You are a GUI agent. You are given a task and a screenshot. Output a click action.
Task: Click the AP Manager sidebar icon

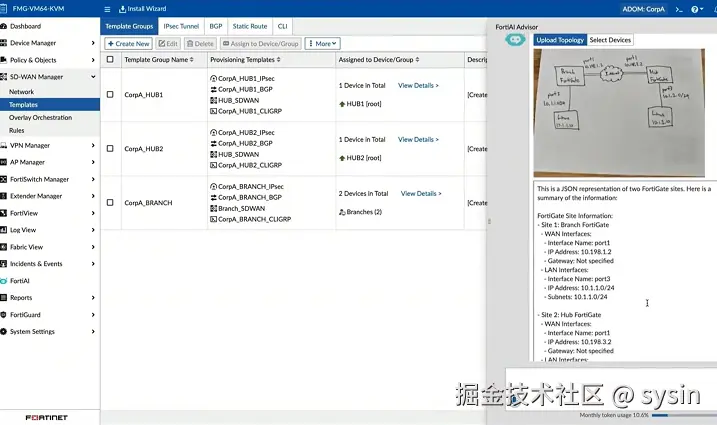pos(4,162)
